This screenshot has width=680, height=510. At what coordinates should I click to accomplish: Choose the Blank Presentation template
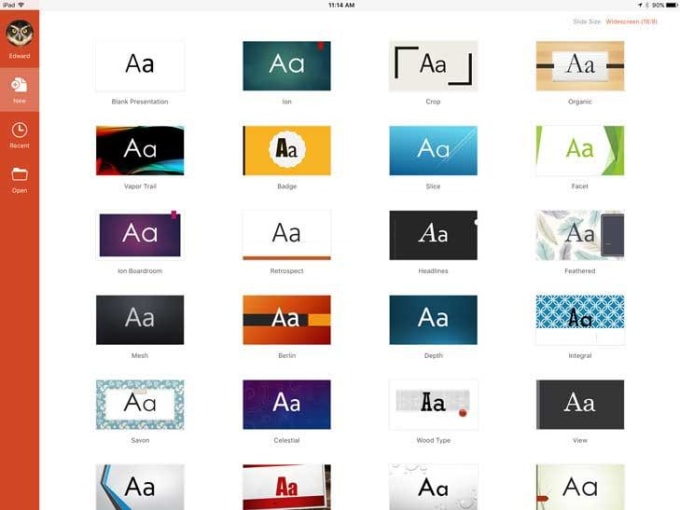pos(140,65)
